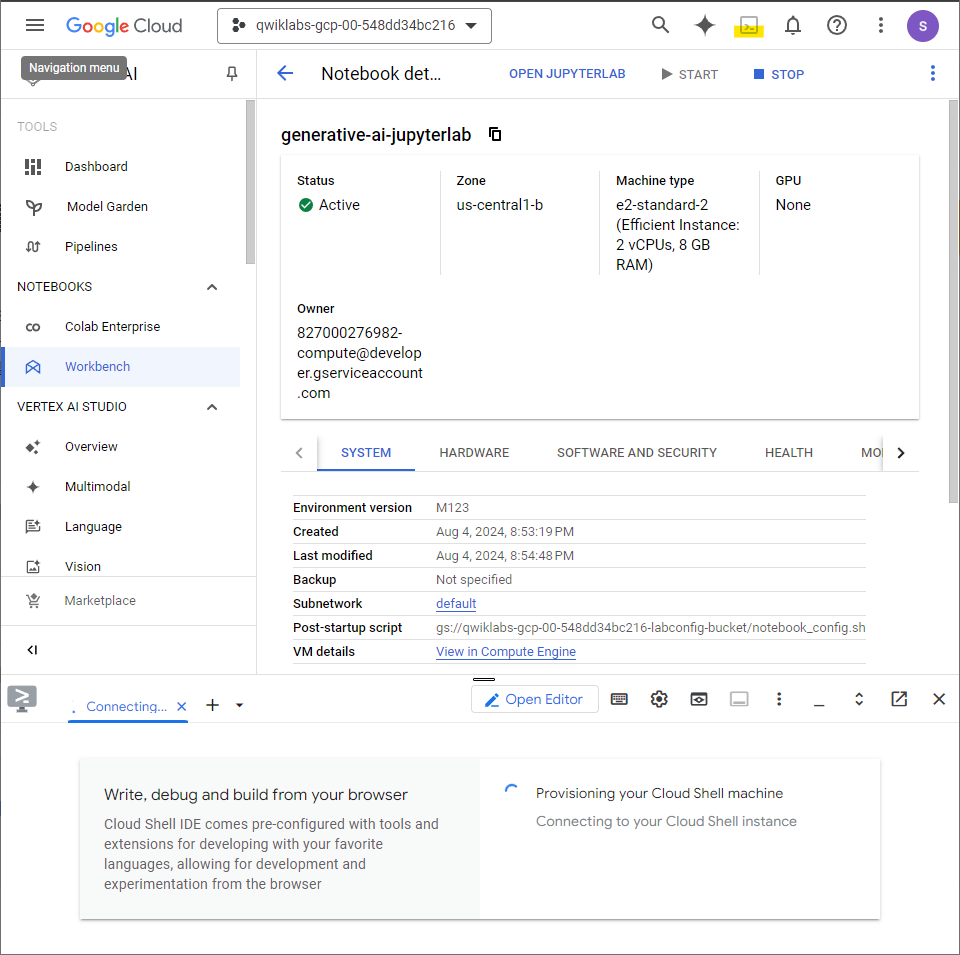Go back with the arrow icon
This screenshot has width=960, height=955.
point(285,73)
